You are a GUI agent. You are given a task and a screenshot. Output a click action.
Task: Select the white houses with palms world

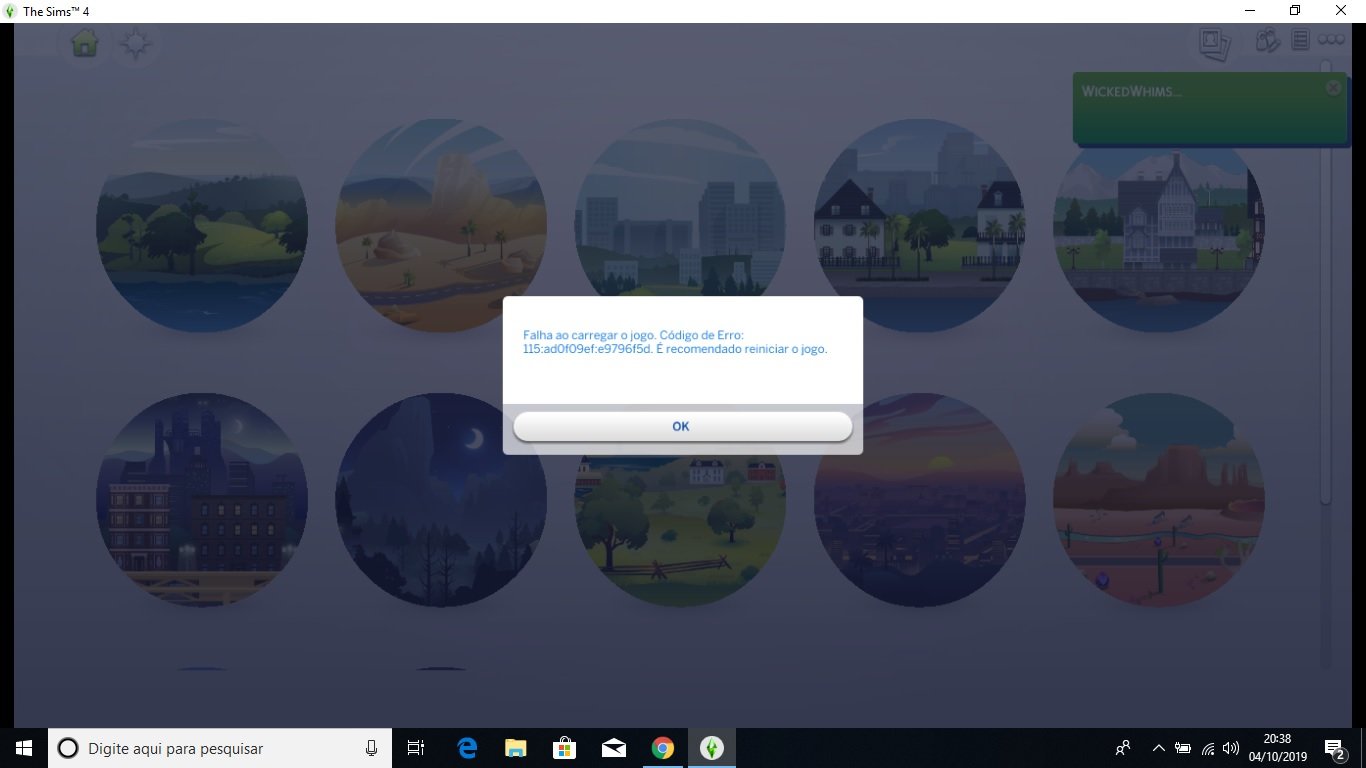point(919,226)
